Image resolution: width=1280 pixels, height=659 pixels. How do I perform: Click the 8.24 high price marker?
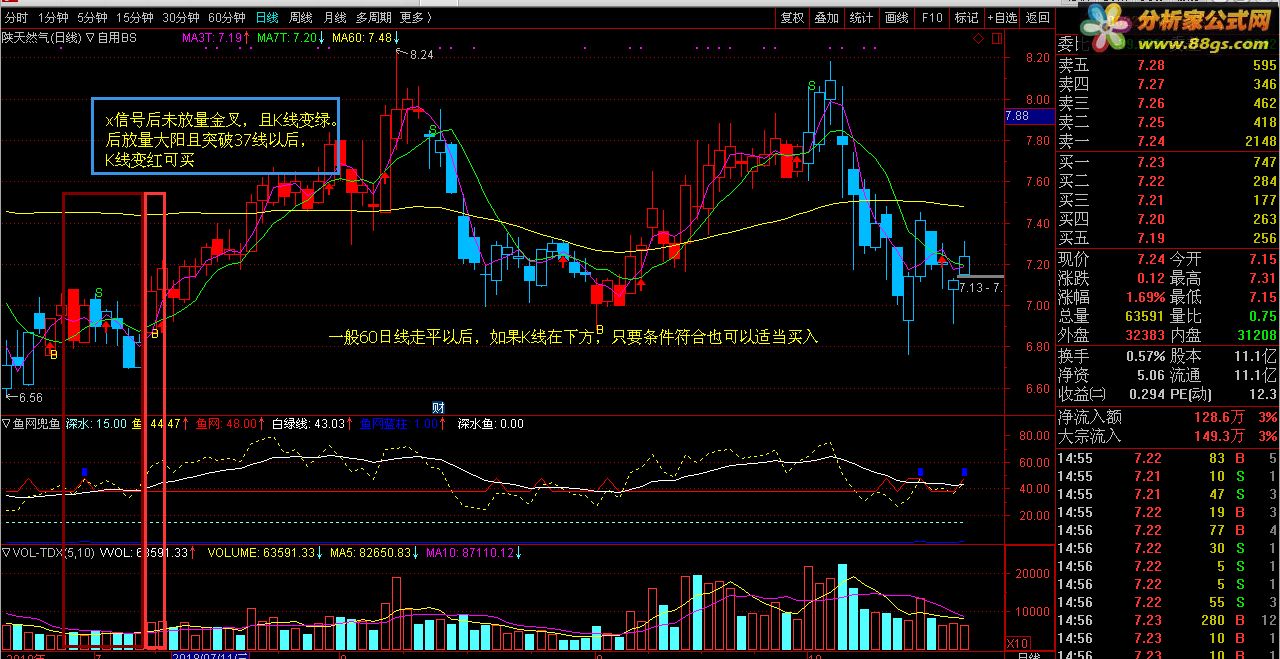pos(421,56)
